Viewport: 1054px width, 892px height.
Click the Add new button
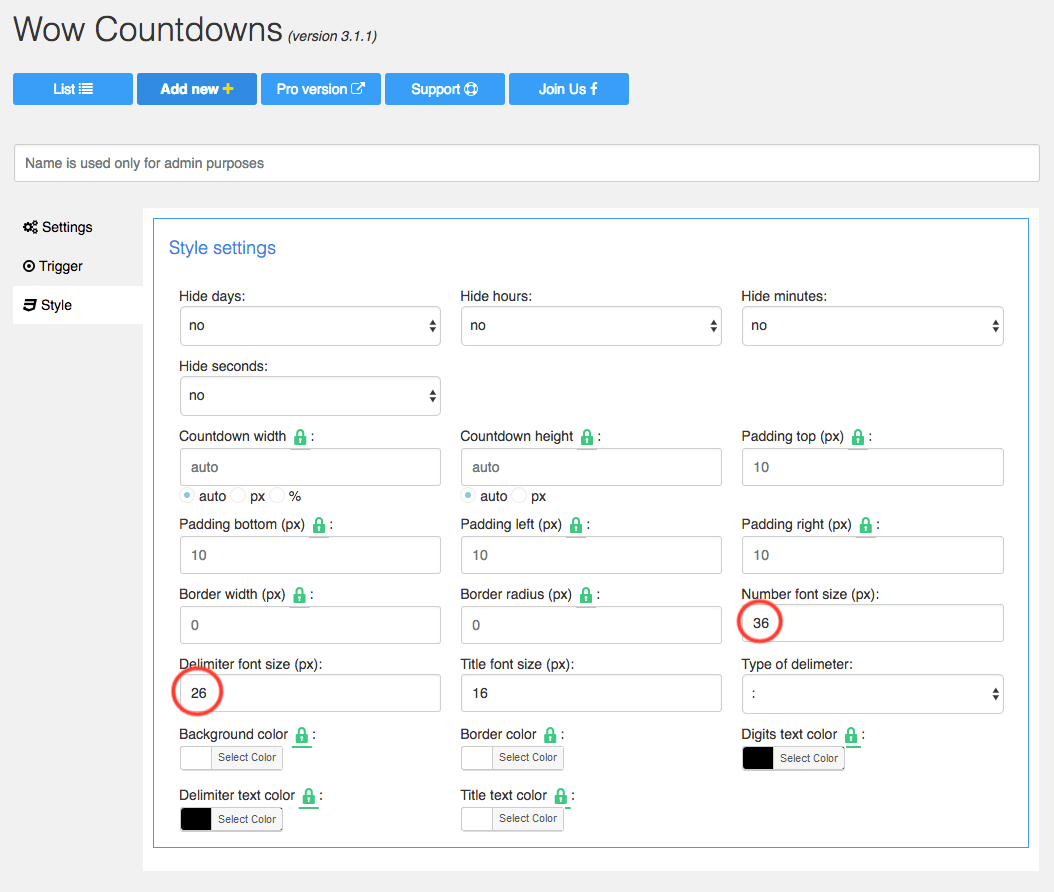(x=197, y=89)
